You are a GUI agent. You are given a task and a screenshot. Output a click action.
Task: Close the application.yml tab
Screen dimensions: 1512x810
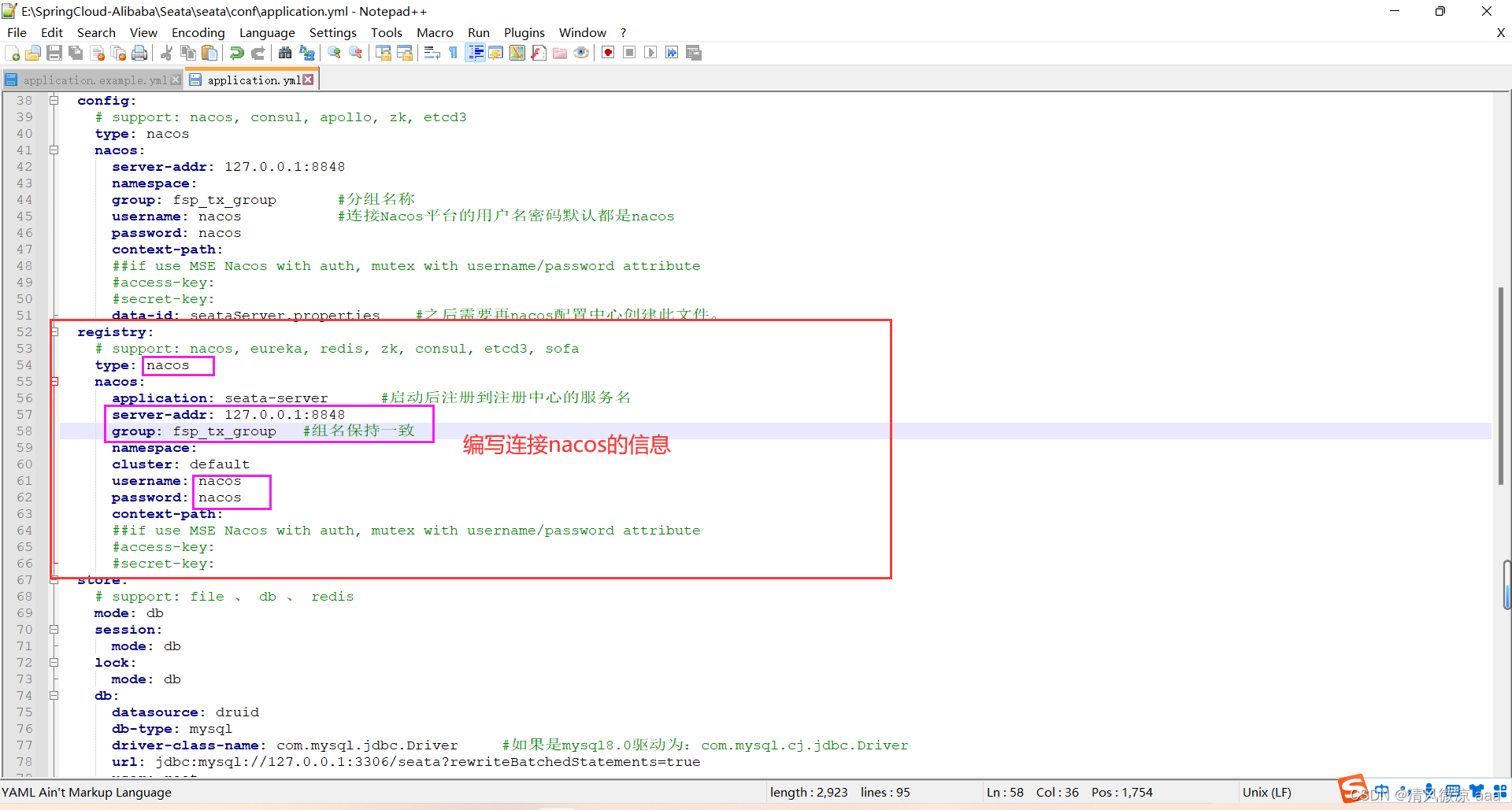(309, 80)
